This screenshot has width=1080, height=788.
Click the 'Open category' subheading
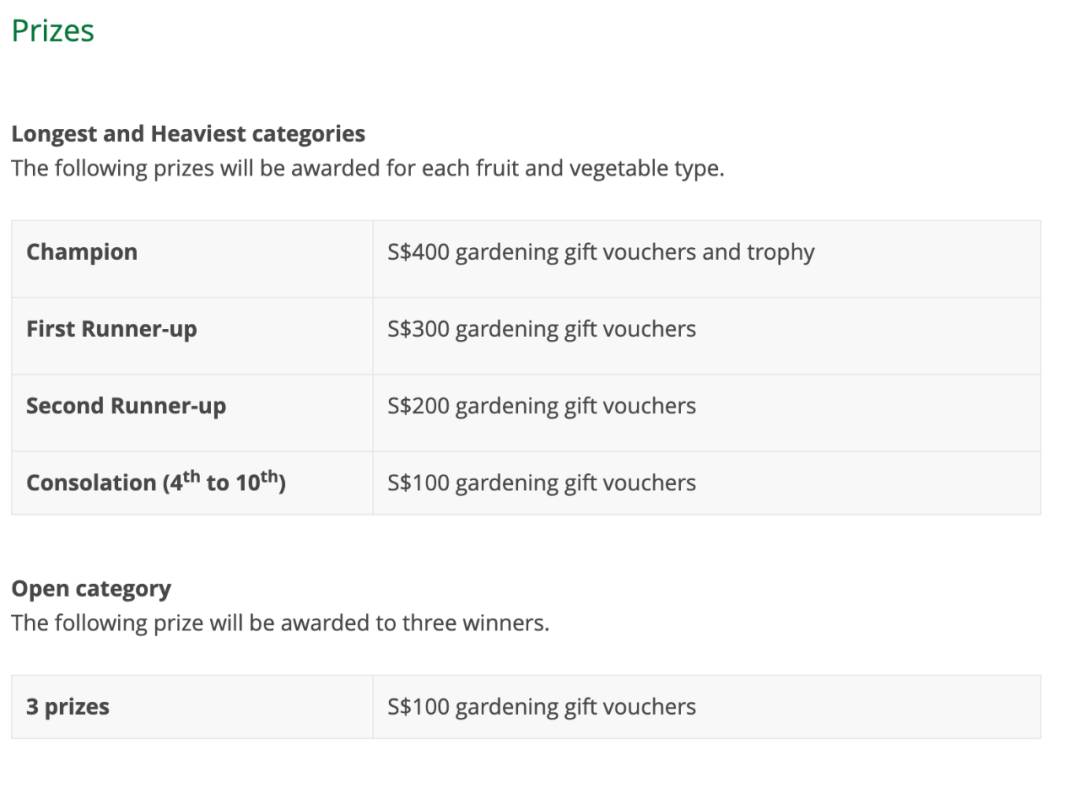91,589
